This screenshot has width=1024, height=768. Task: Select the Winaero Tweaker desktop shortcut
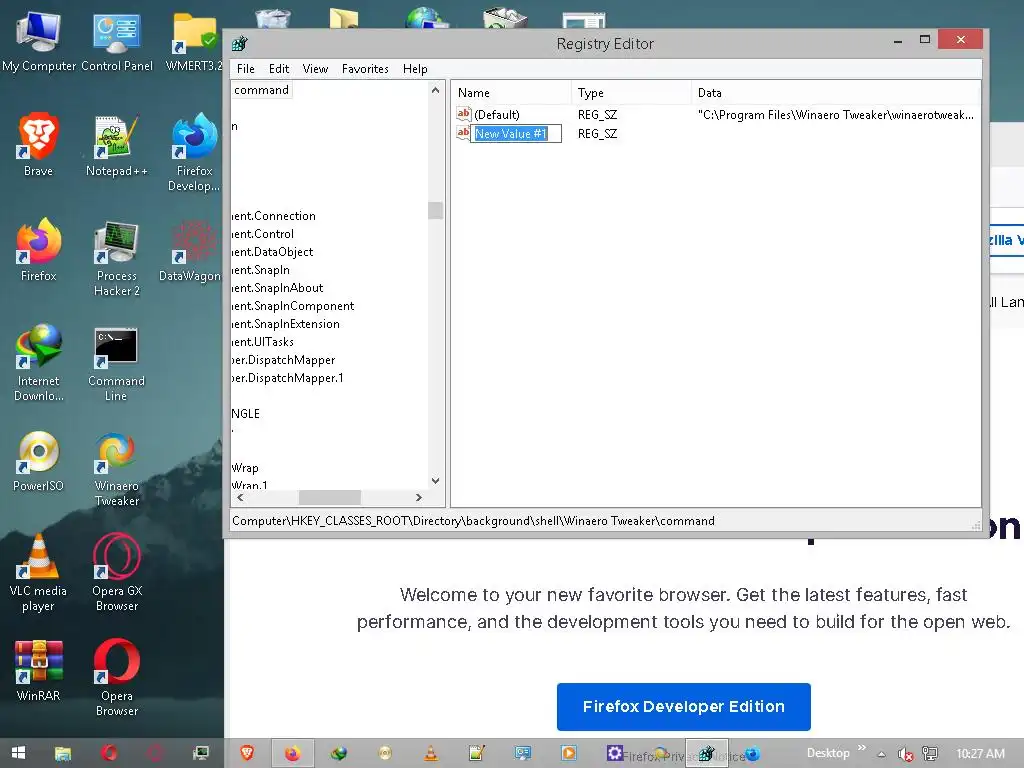pos(116,467)
